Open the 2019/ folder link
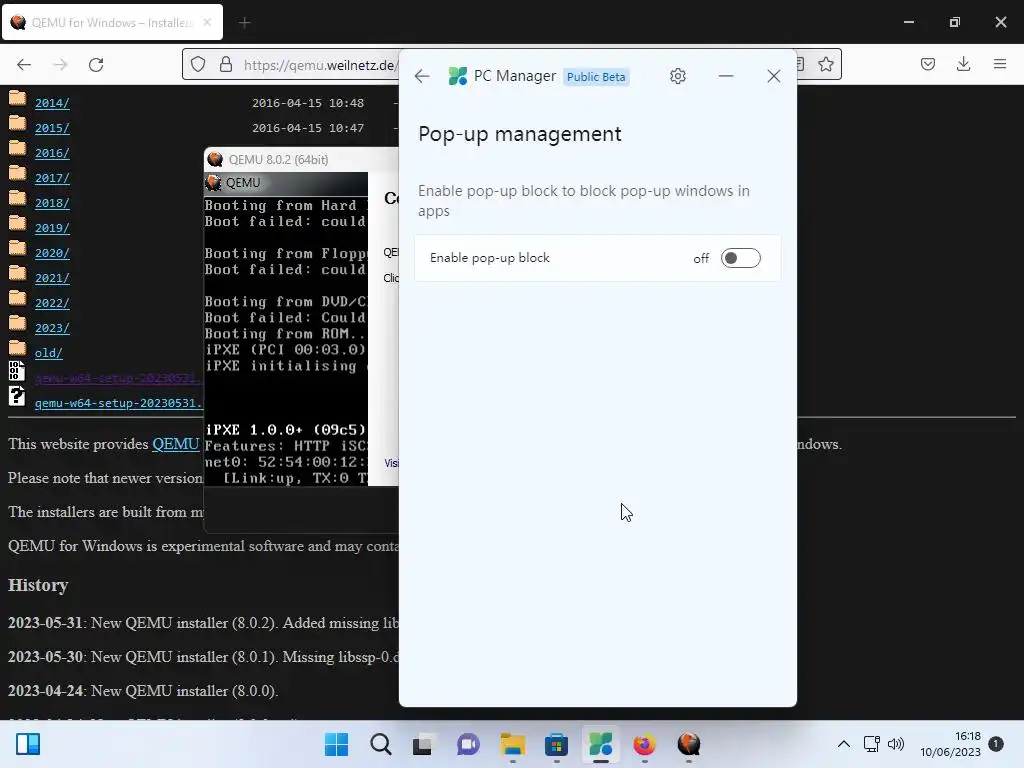 [52, 228]
